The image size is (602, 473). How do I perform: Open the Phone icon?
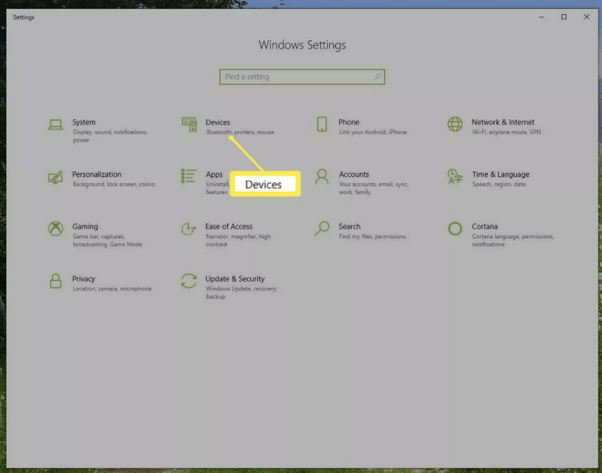click(322, 124)
